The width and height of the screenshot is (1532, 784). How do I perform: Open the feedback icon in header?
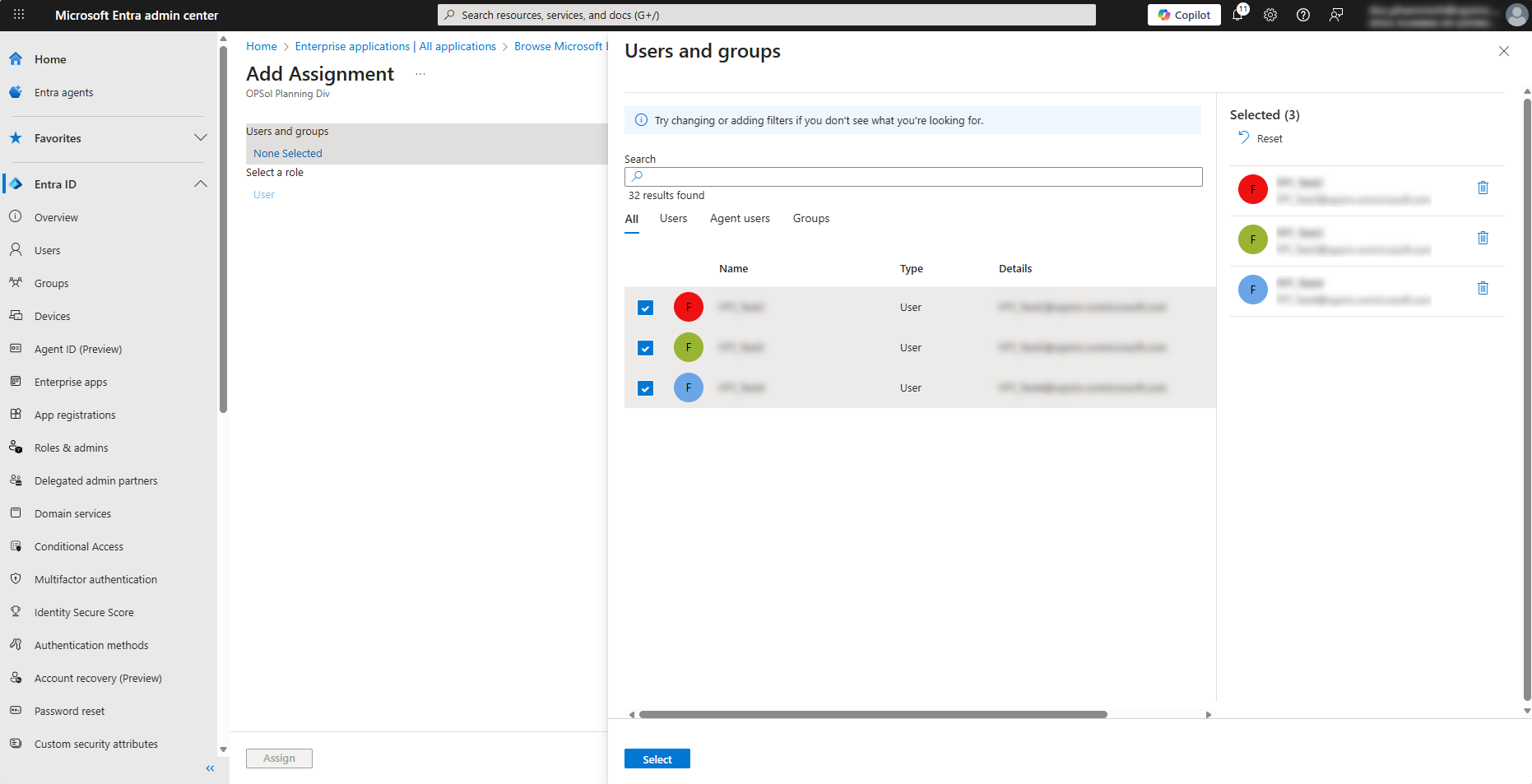click(1336, 15)
